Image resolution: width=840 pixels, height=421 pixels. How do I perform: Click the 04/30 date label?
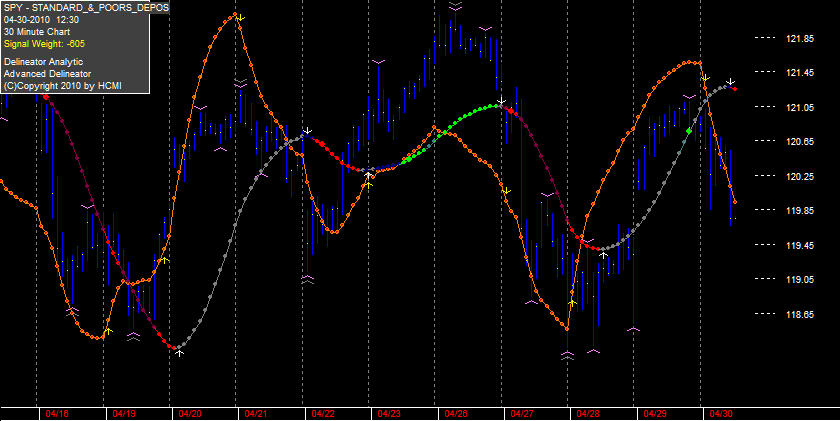[721, 414]
